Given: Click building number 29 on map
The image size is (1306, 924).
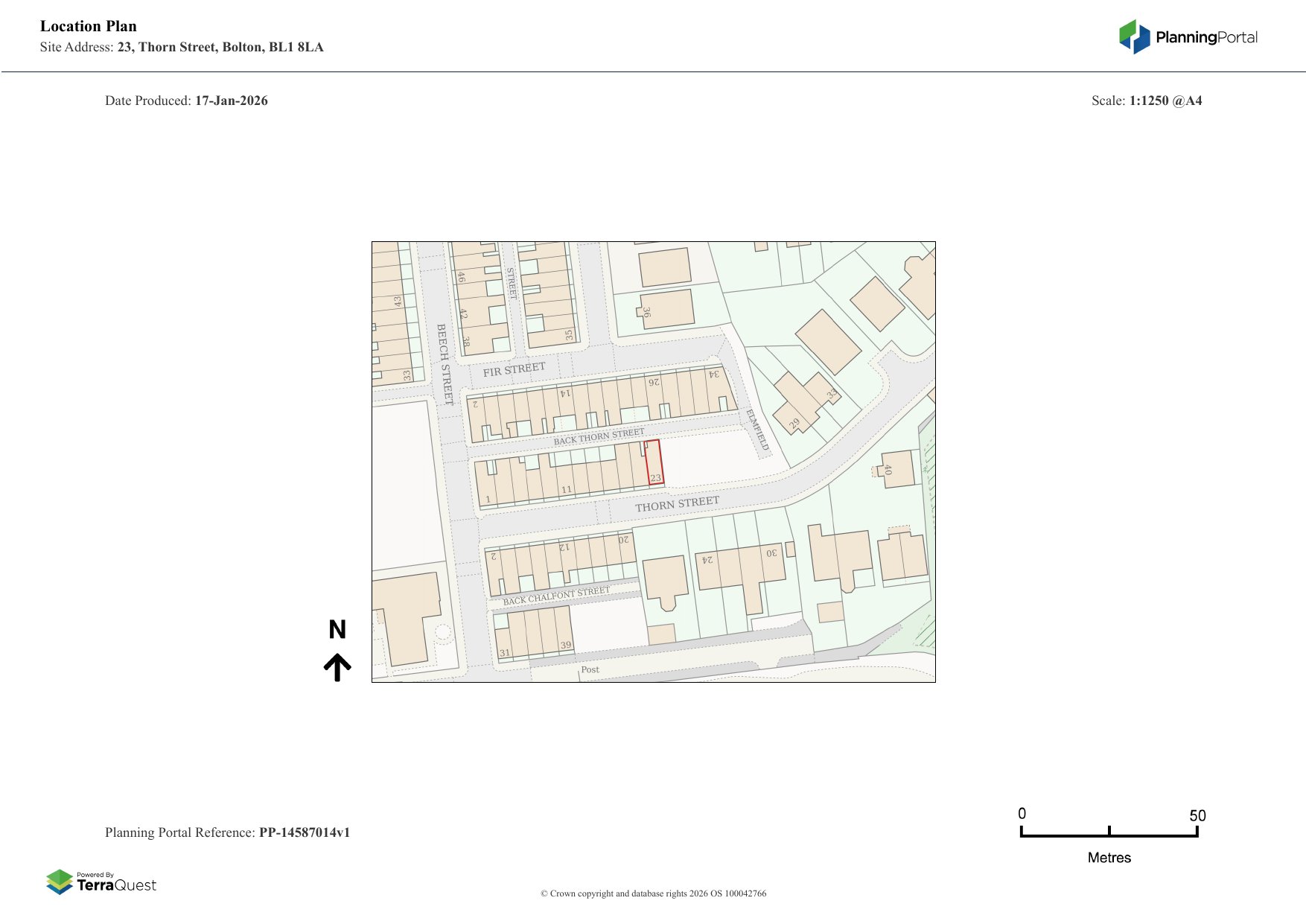Looking at the screenshot, I should 794,424.
